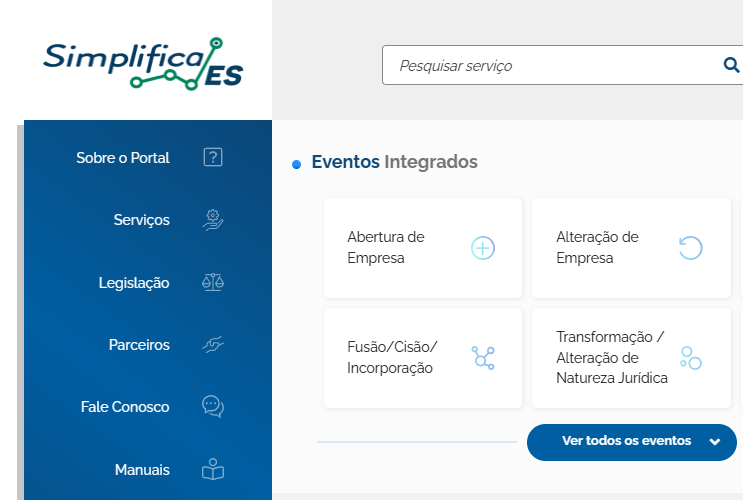Open the Legislação menu item
The image size is (743, 500).
pos(134,283)
